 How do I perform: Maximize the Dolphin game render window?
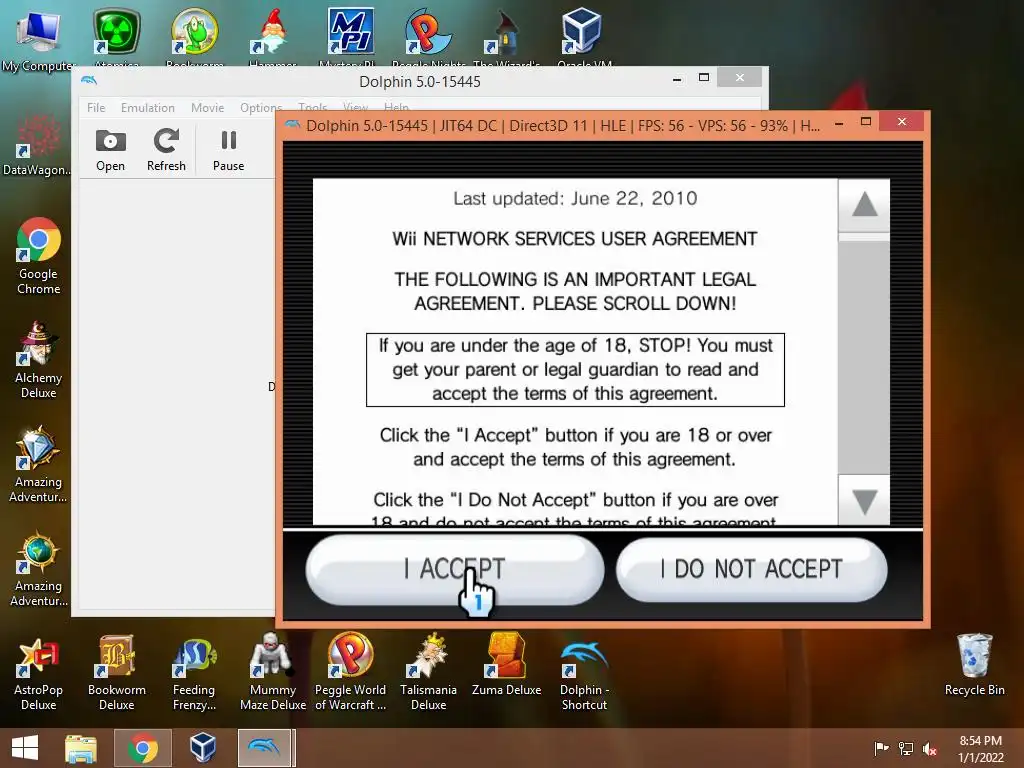tap(866, 122)
